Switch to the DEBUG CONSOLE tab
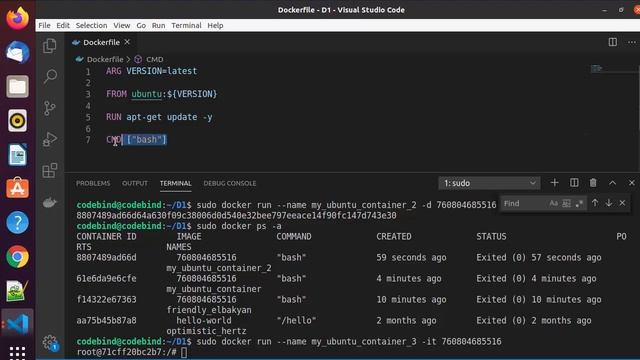640x360 pixels. (230, 183)
